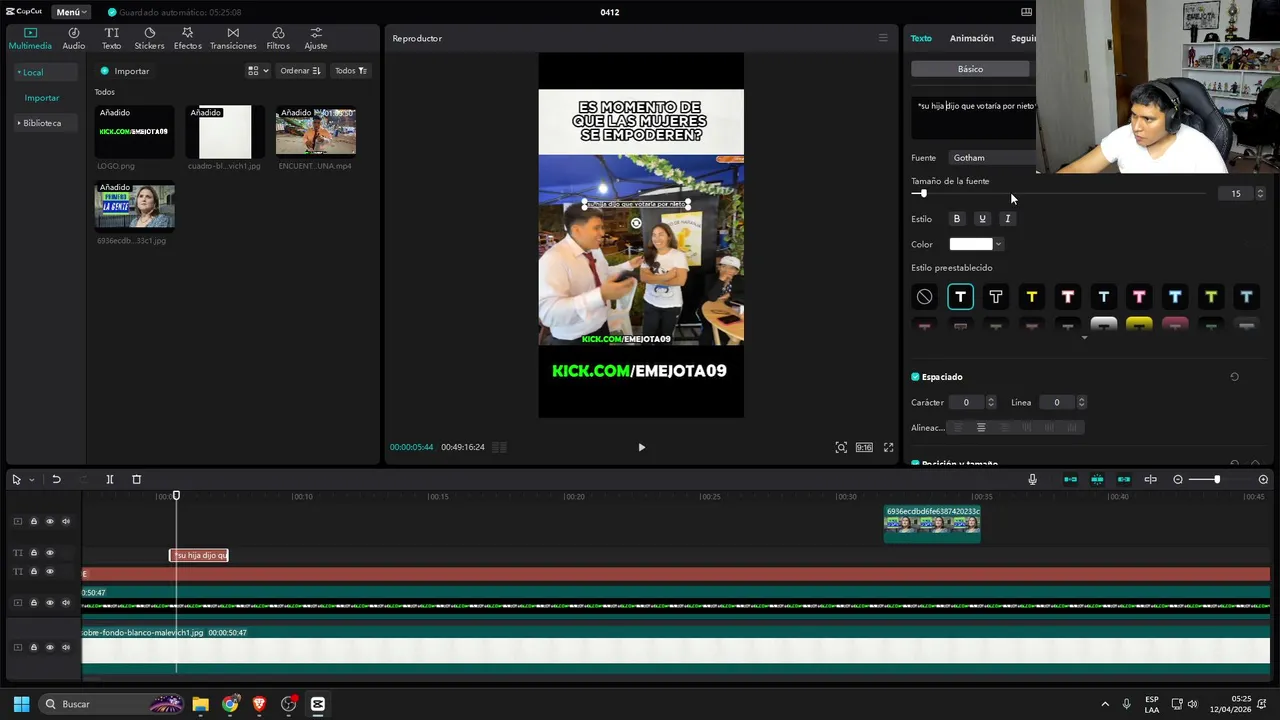Play the video preview

click(x=642, y=448)
